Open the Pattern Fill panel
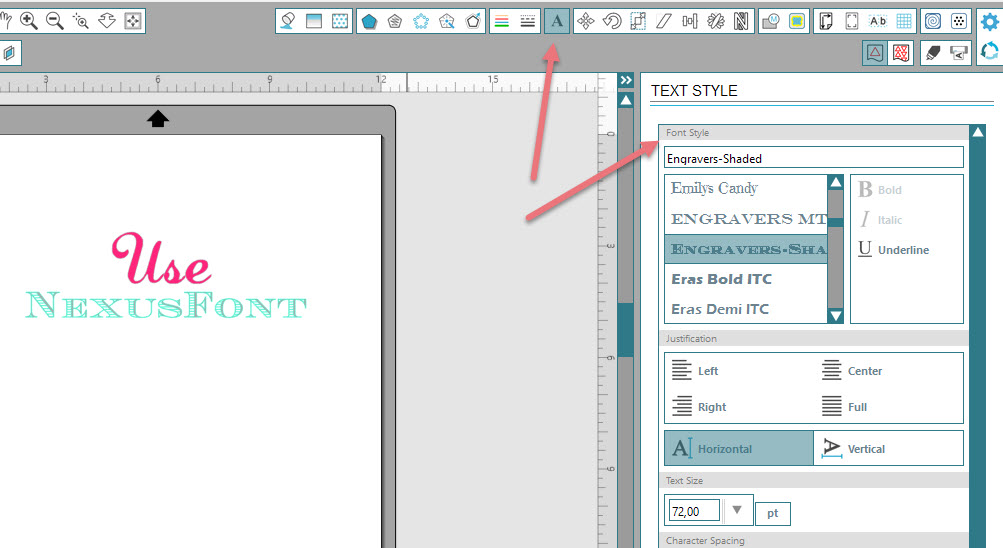This screenshot has width=1003, height=548. click(x=340, y=21)
